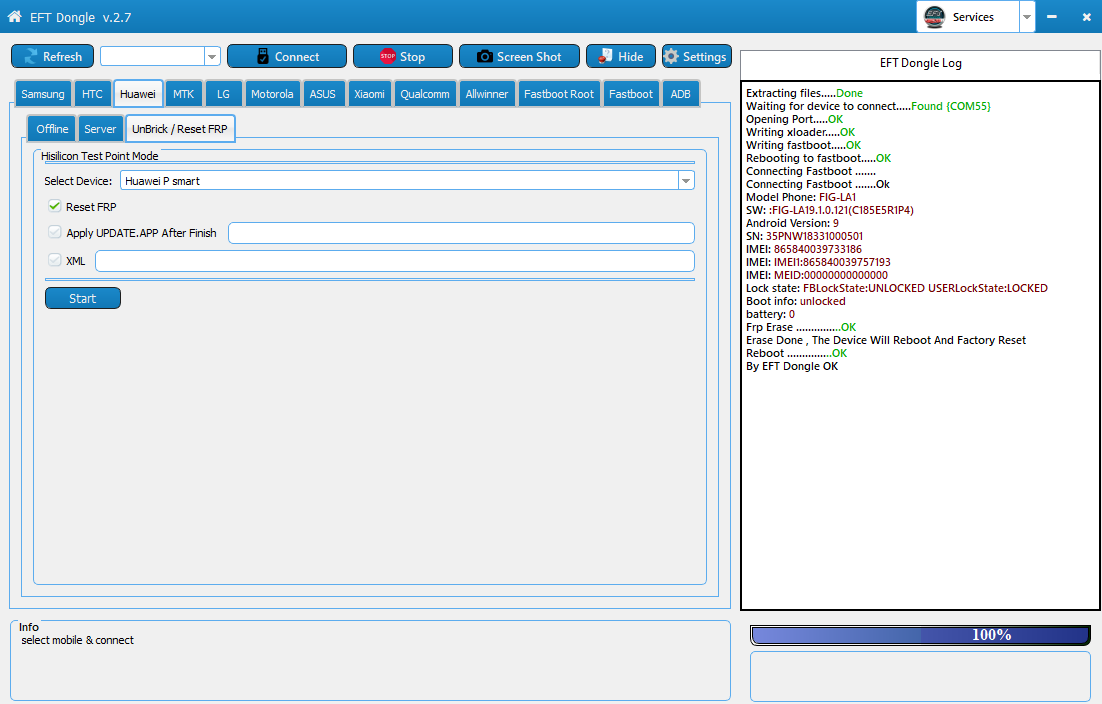Viewport: 1102px width, 704px height.
Task: Click the 'Android Version: 9' log line
Action: tap(792, 223)
